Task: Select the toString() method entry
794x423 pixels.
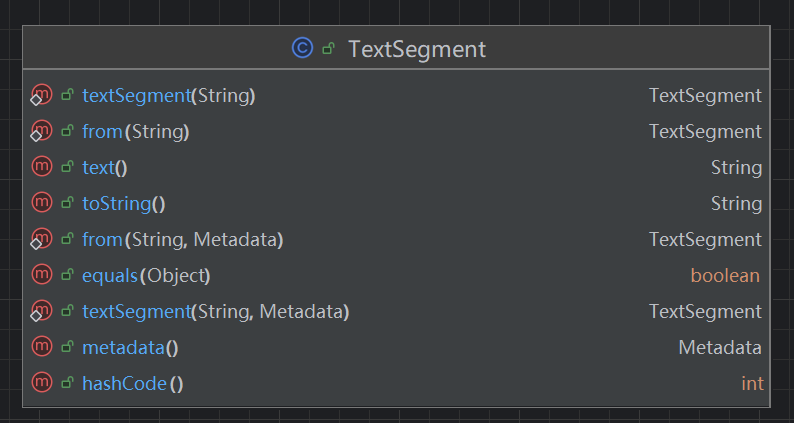Action: point(123,204)
